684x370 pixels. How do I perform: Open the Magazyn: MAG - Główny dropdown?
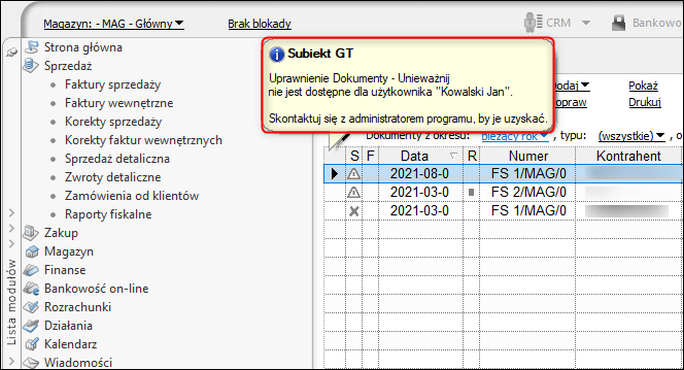[113, 24]
